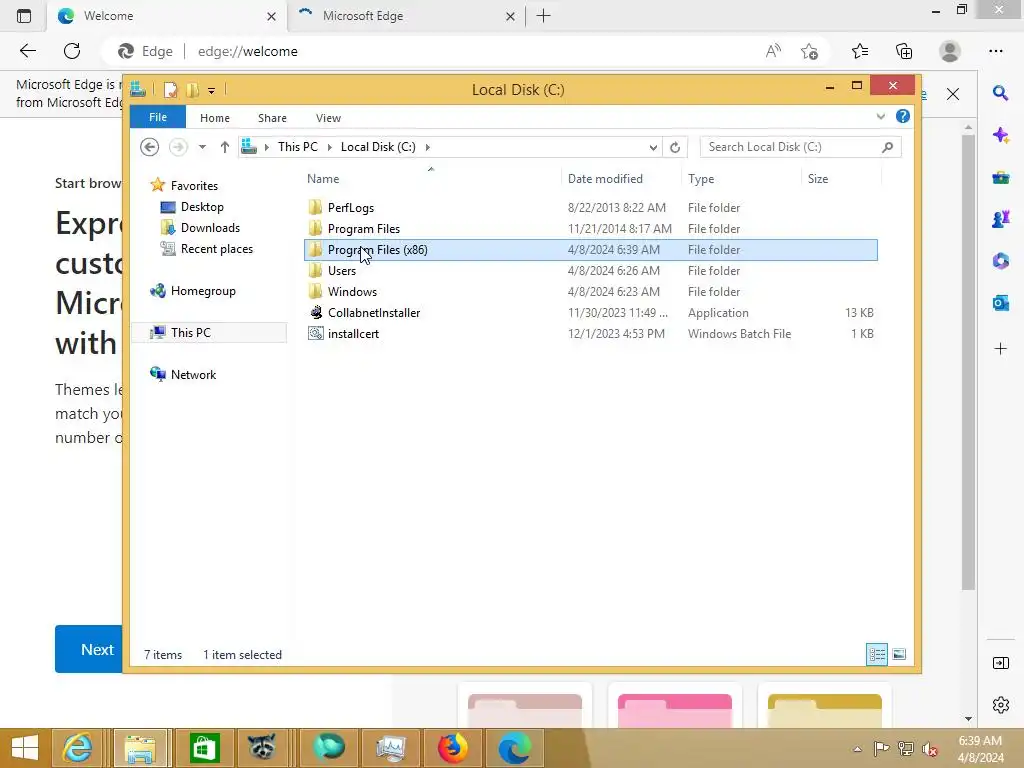Open the View ribbon tab
The height and width of the screenshot is (768, 1024).
pos(328,118)
